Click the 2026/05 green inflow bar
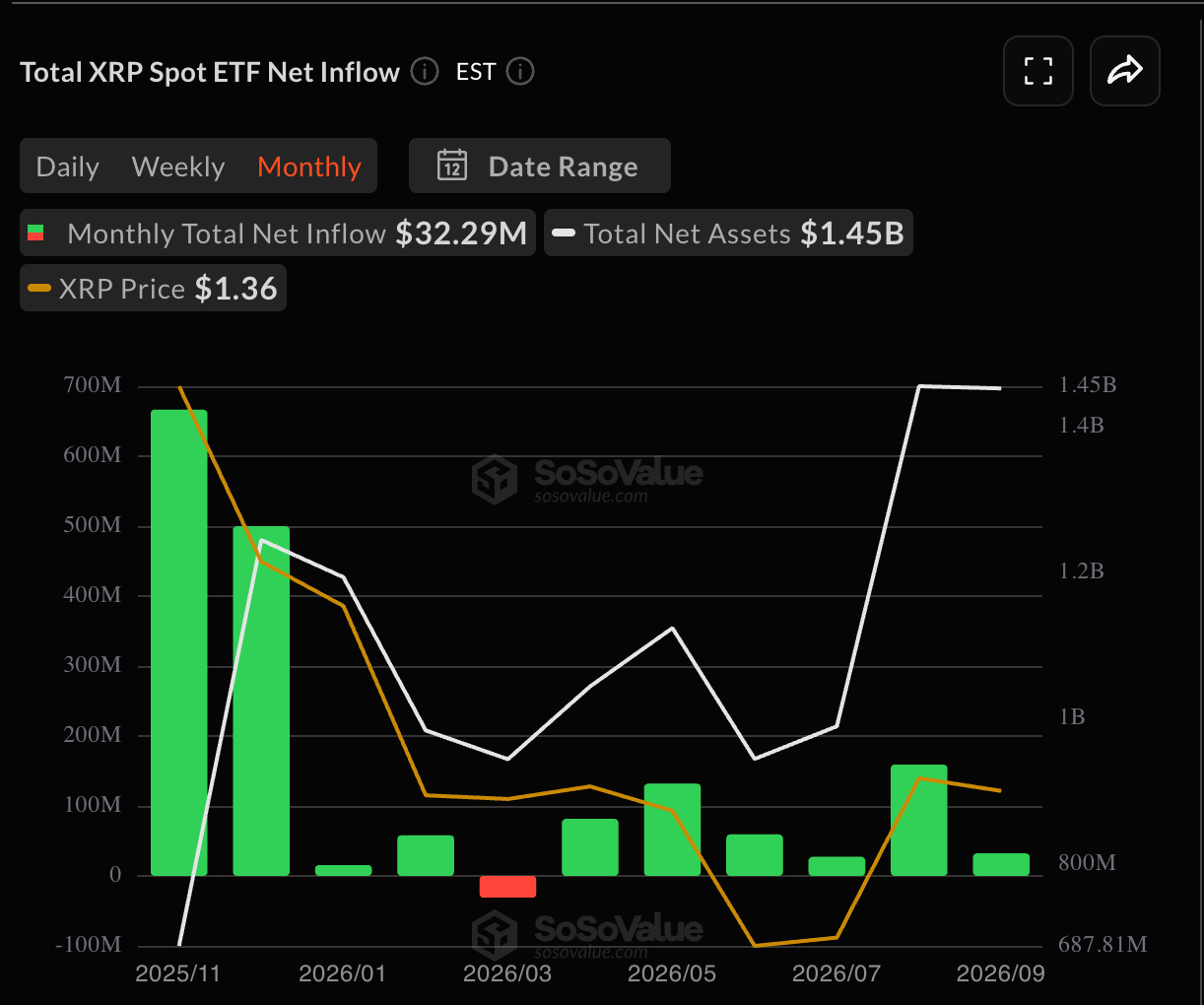Screen dimensions: 1204x1005 (x=673, y=830)
